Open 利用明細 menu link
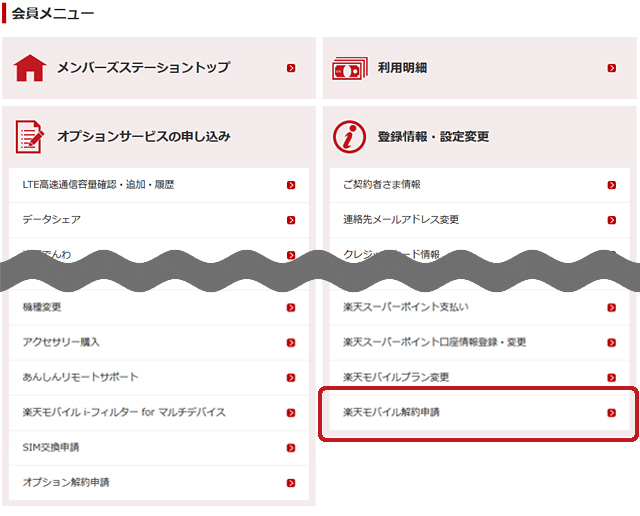 [x=480, y=68]
